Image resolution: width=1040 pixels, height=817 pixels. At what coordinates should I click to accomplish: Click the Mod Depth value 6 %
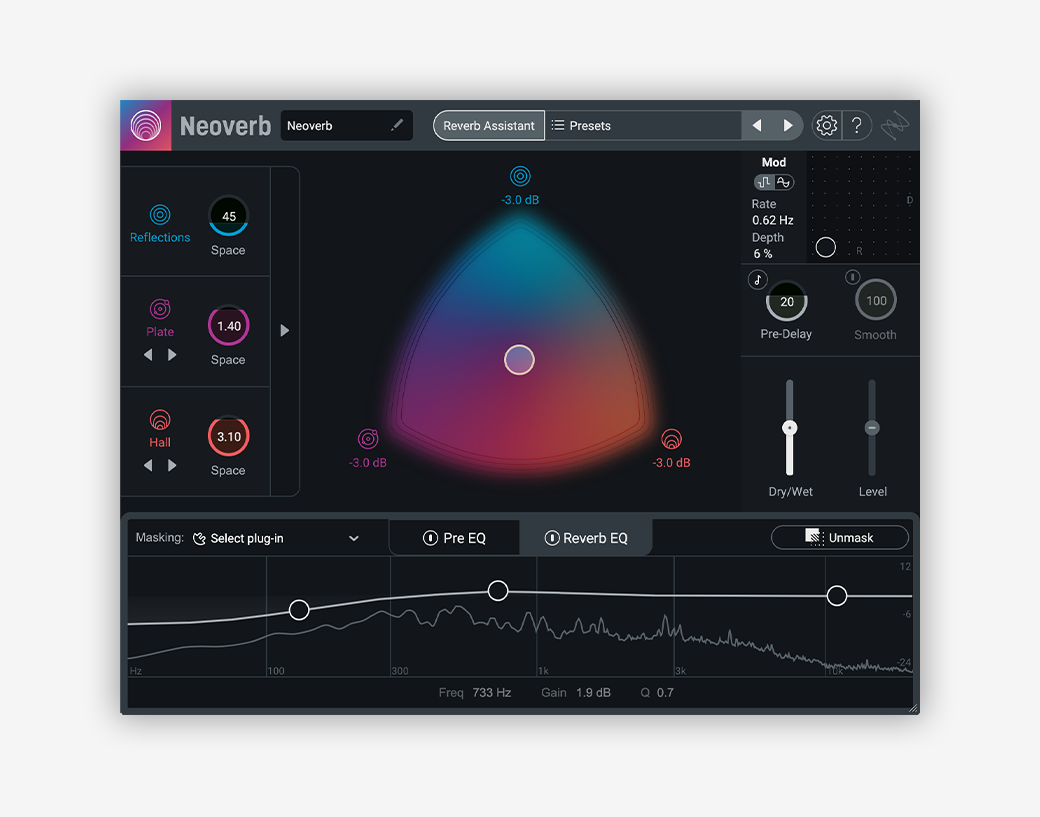click(x=763, y=254)
